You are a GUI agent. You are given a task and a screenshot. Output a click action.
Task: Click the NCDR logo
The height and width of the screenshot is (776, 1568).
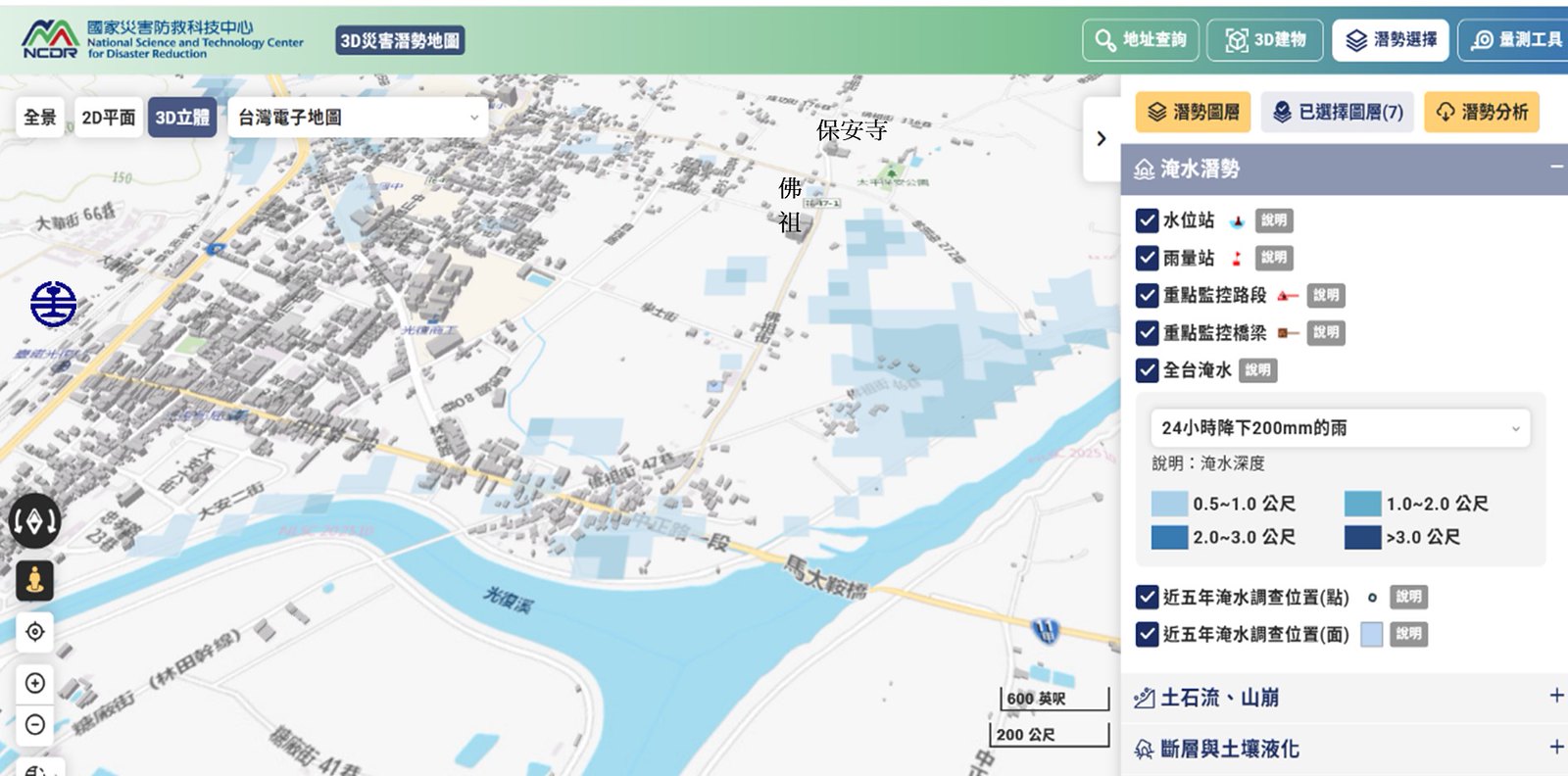(50, 39)
